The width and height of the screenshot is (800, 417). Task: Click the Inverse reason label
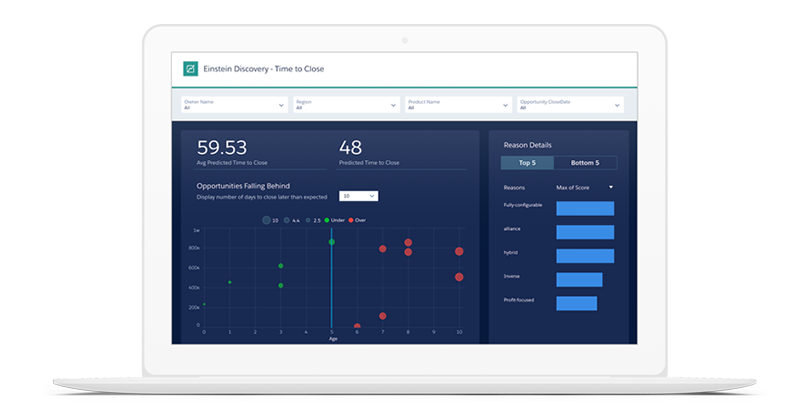(x=512, y=276)
